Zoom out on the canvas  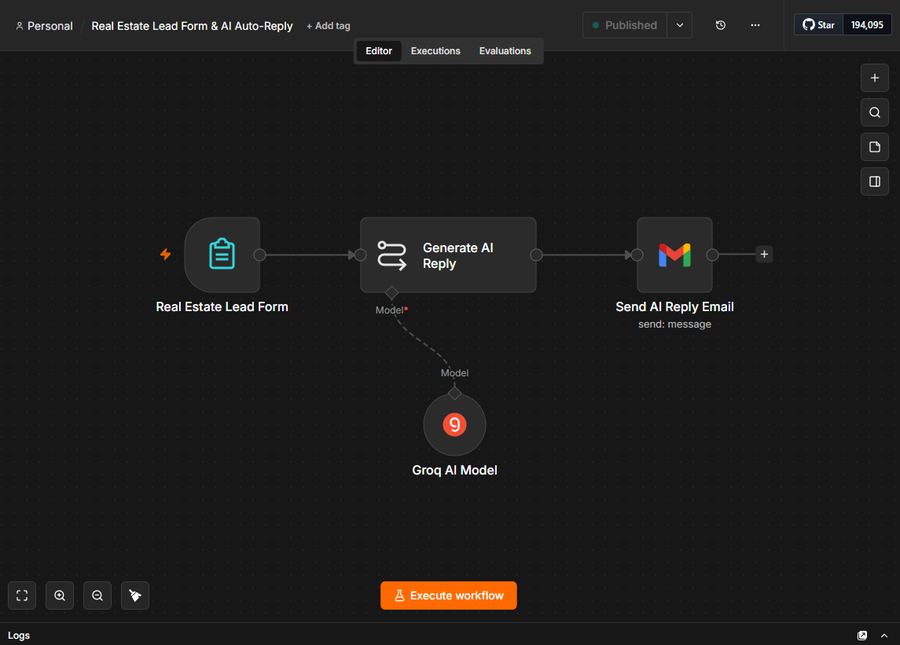[x=98, y=595]
